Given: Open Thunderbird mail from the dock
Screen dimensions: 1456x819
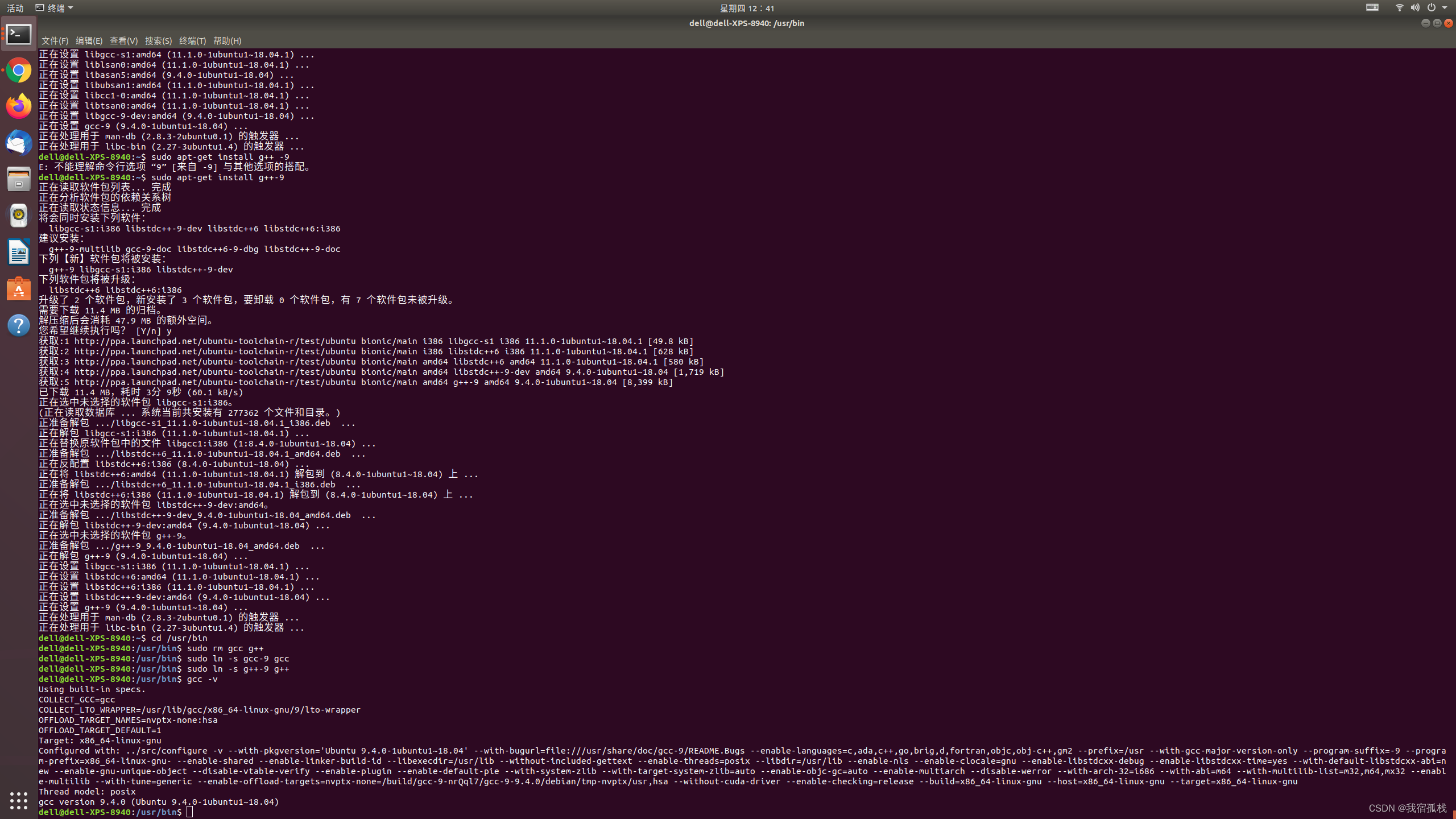Looking at the screenshot, I should [19, 143].
